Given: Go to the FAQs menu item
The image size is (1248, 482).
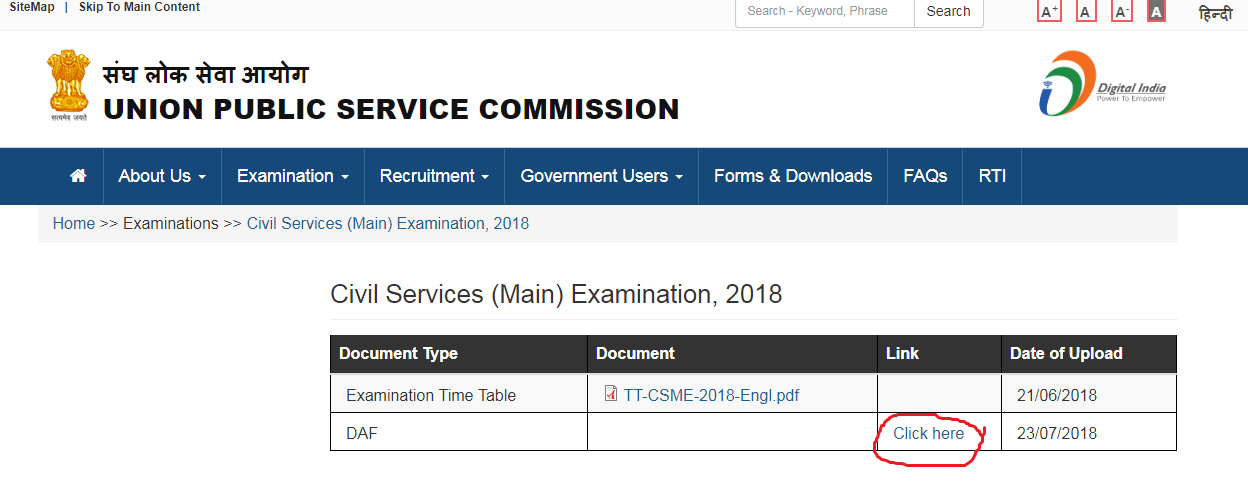Looking at the screenshot, I should click(x=925, y=176).
